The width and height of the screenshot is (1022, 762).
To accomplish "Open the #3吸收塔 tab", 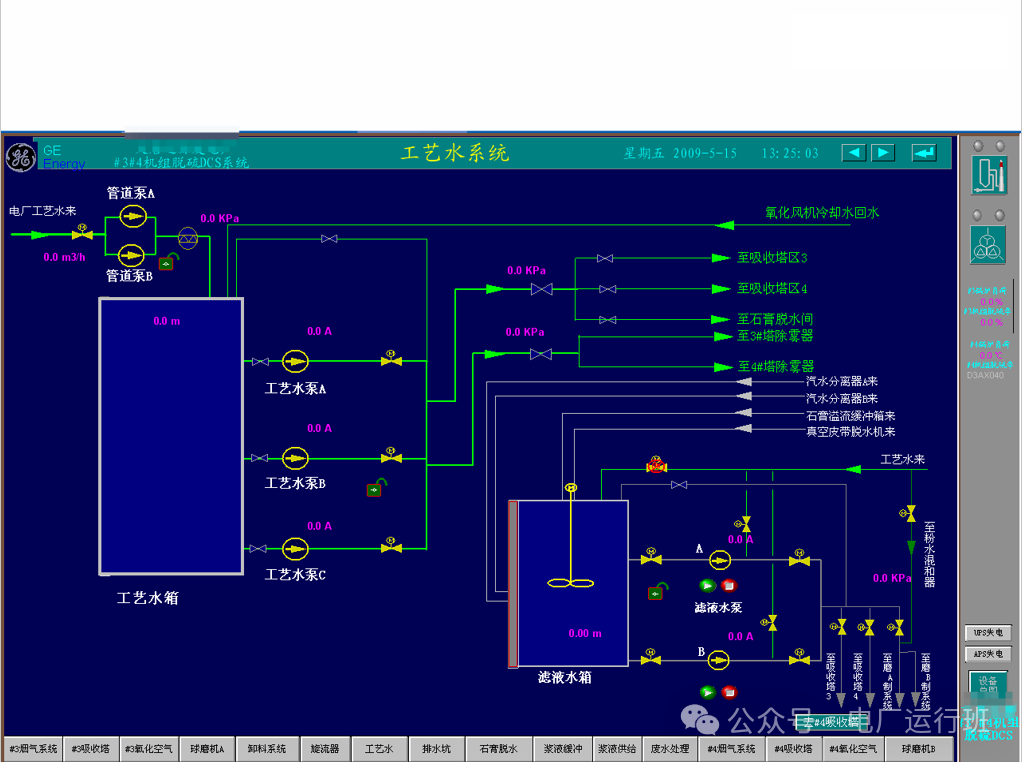I will click(x=91, y=748).
